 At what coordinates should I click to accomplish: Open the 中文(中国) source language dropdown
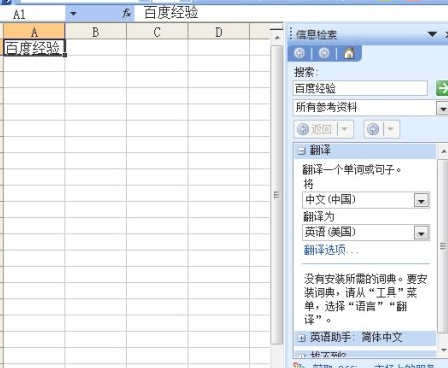coord(421,201)
